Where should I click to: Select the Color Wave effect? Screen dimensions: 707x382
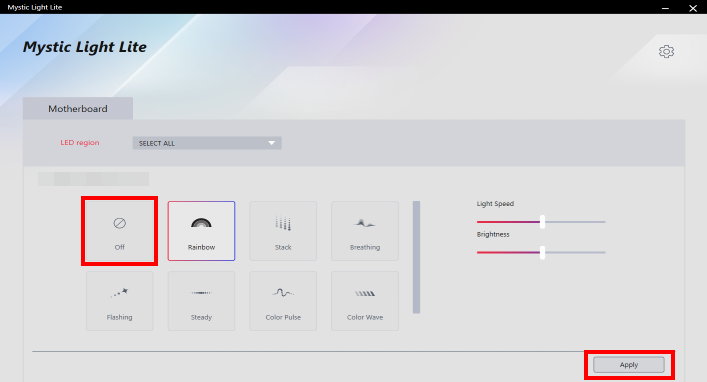pyautogui.click(x=365, y=301)
